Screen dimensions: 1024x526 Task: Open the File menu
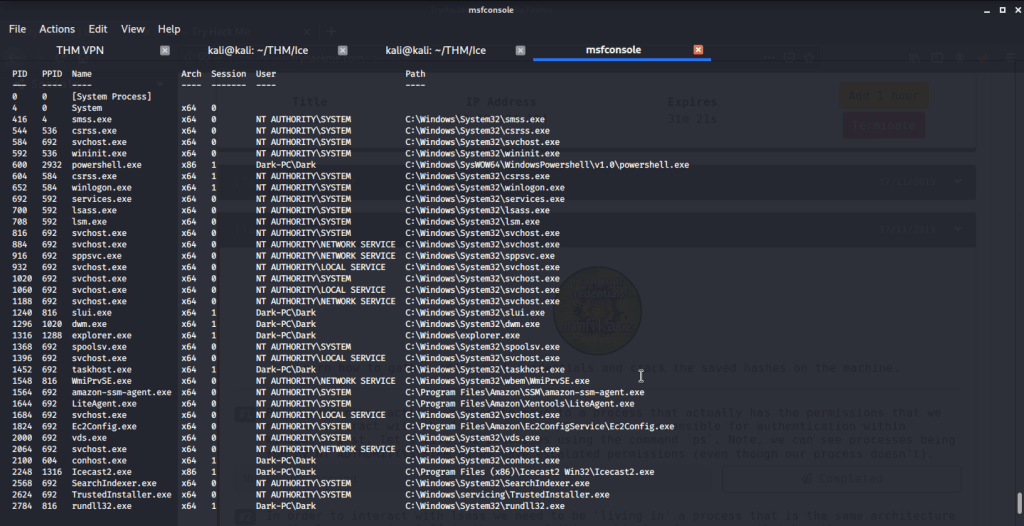pos(17,29)
